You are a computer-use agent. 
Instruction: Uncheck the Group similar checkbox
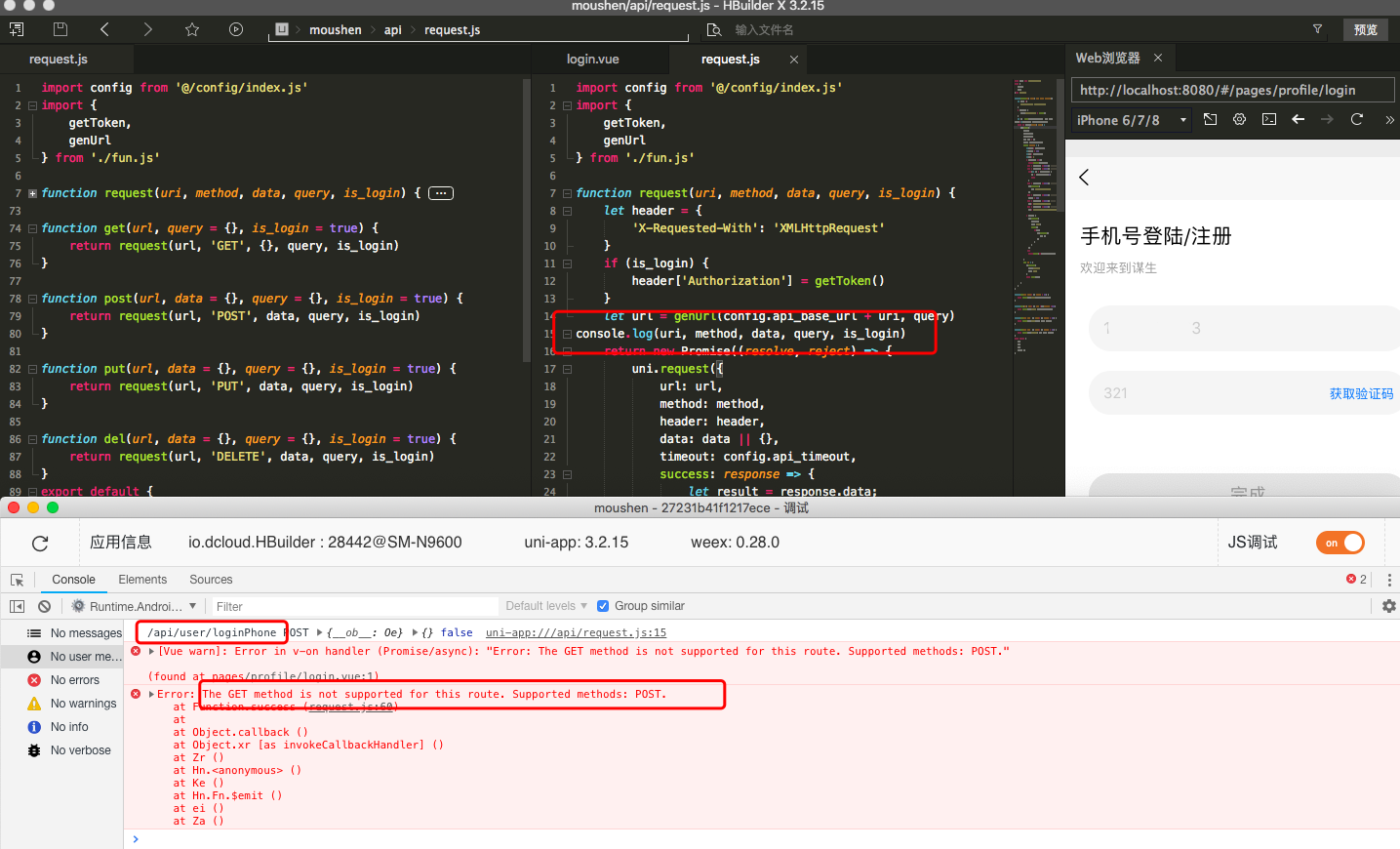pyautogui.click(x=603, y=606)
